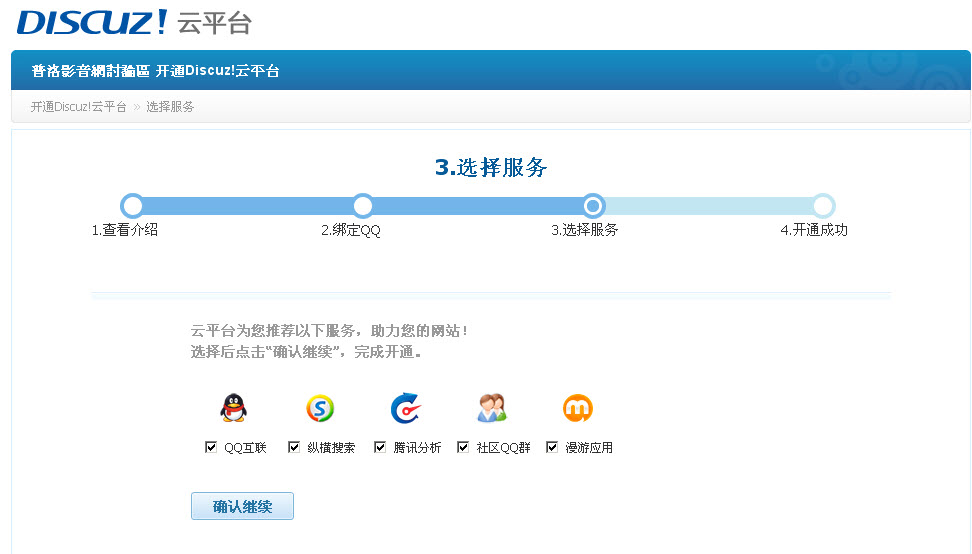
Task: Uncheck the QQ互联 checkbox
Action: click(x=211, y=447)
